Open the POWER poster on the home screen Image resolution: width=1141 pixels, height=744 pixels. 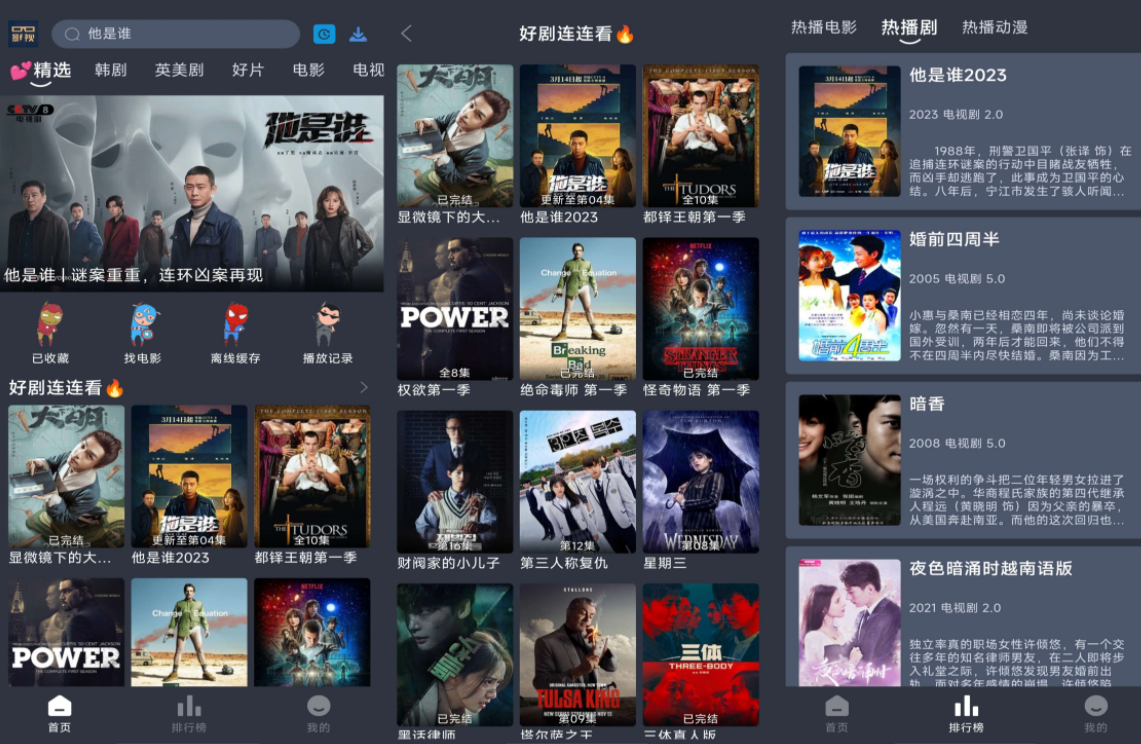coord(66,632)
